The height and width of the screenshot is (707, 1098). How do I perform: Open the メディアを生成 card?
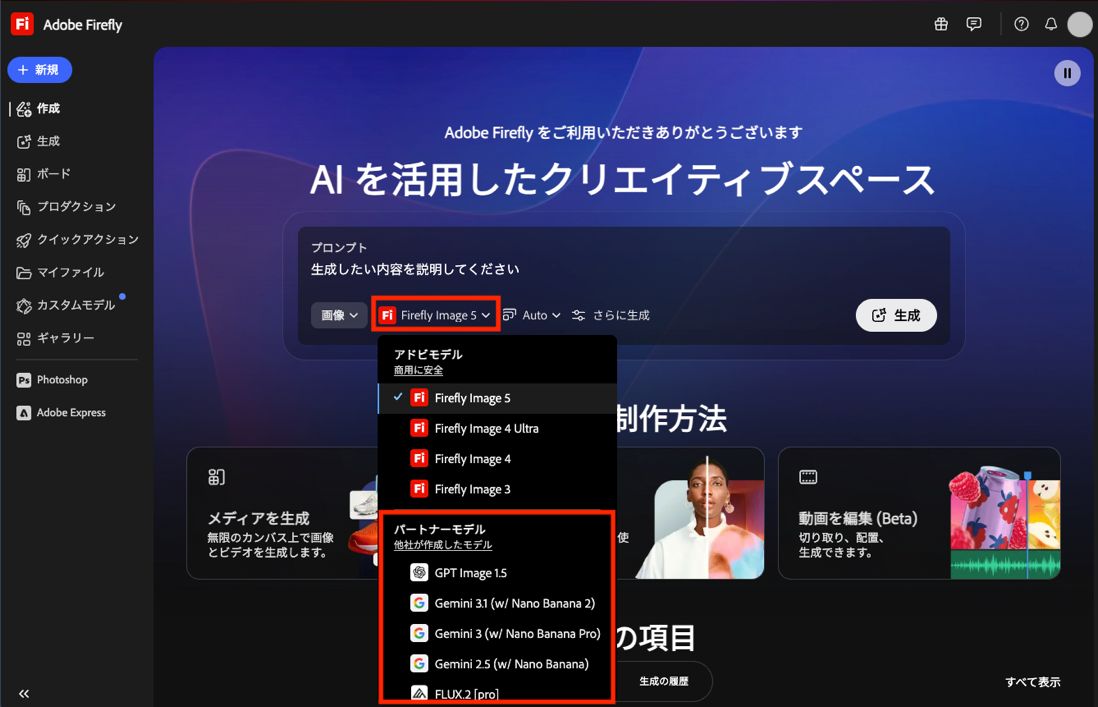(x=280, y=513)
